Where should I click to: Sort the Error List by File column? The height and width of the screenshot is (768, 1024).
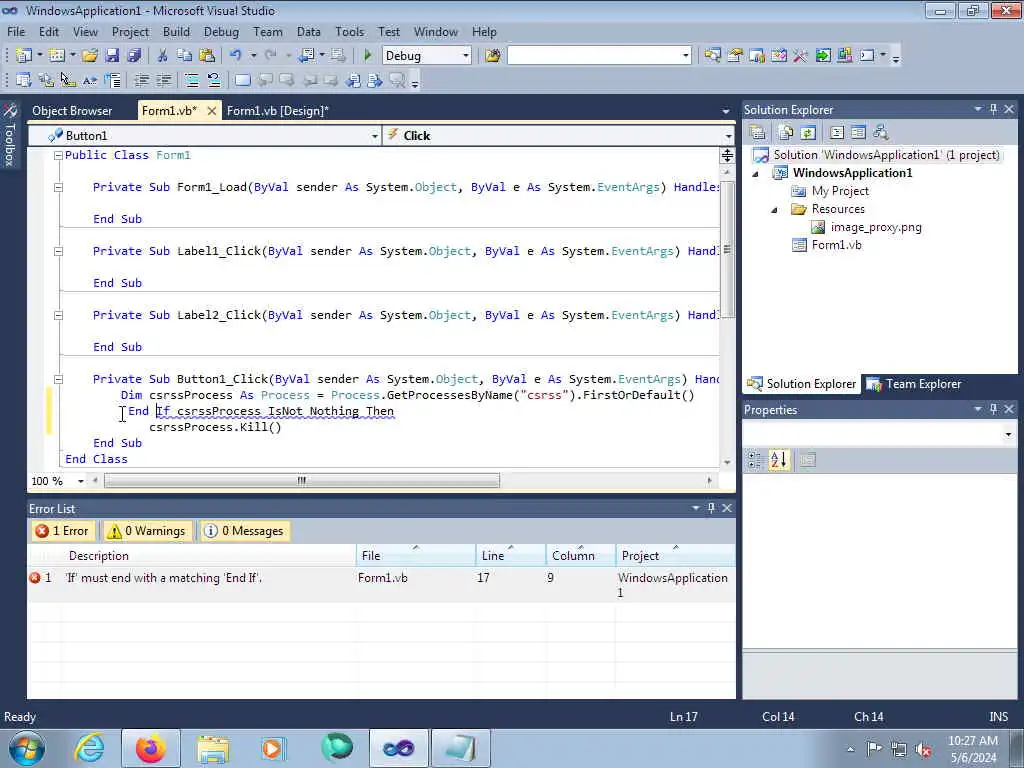[416, 556]
